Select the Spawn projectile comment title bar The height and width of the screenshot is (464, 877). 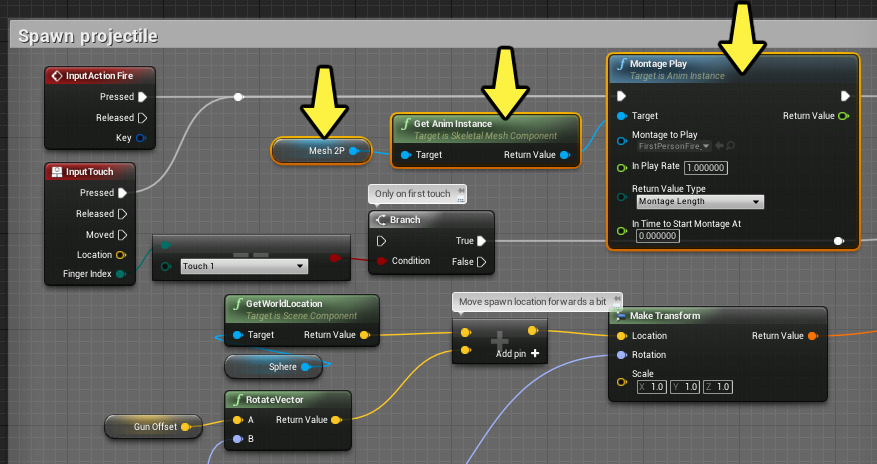tap(92, 36)
